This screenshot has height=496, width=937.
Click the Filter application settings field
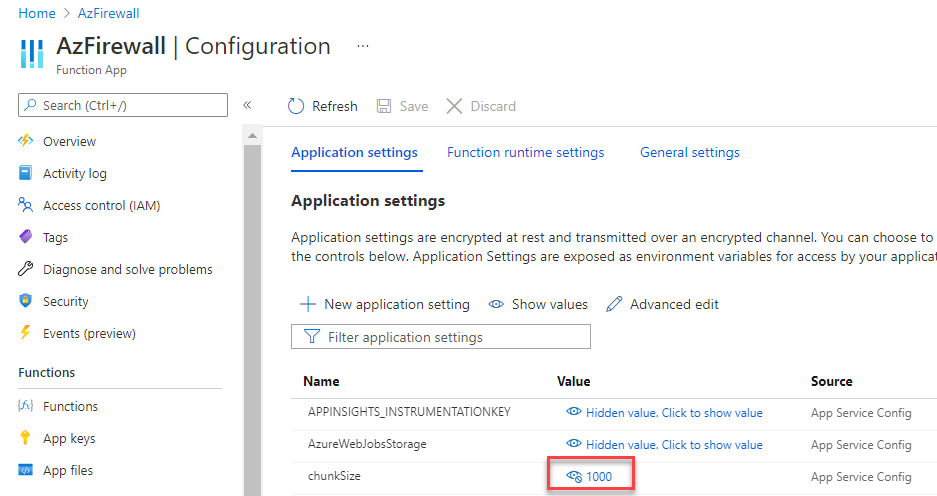(441, 337)
